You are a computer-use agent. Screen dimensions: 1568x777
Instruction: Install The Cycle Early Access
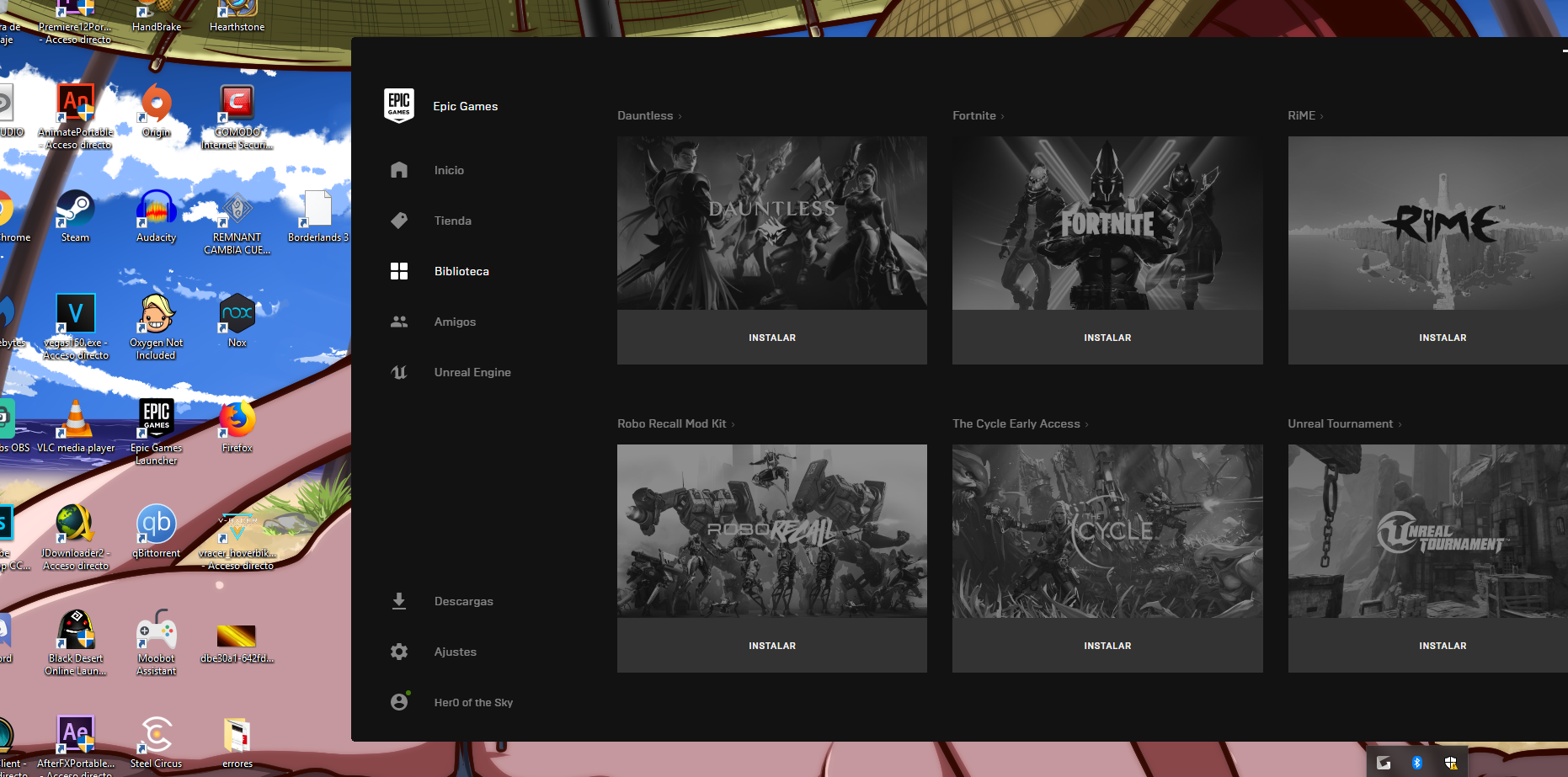point(1107,646)
